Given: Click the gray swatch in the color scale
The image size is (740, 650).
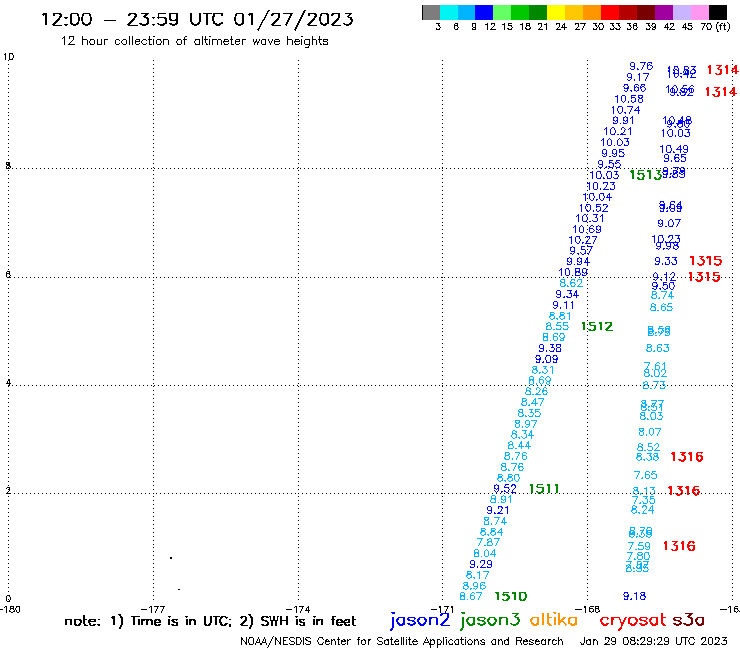Looking at the screenshot, I should coord(431,12).
